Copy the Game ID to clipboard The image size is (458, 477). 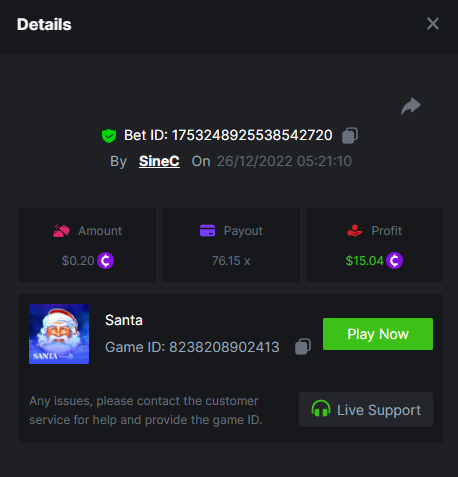click(303, 347)
